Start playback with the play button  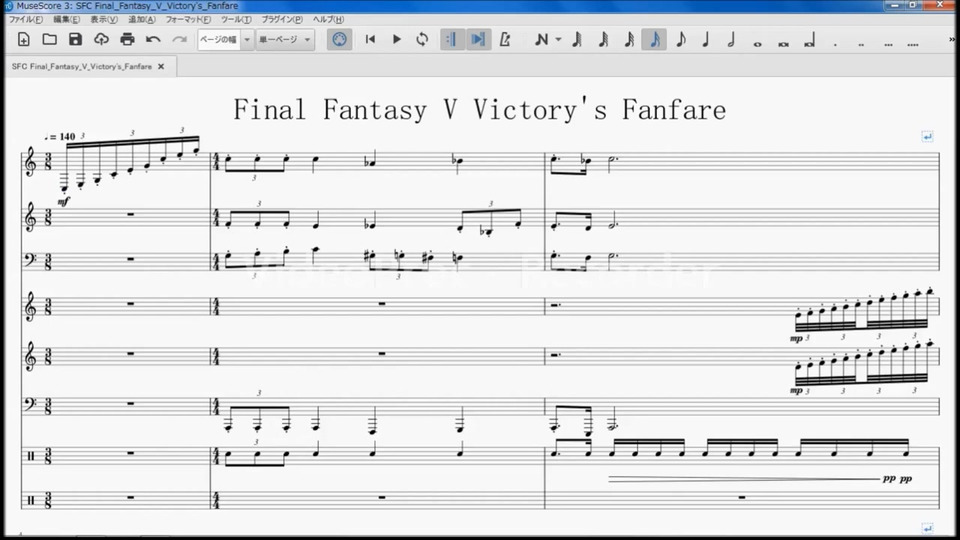click(x=397, y=40)
